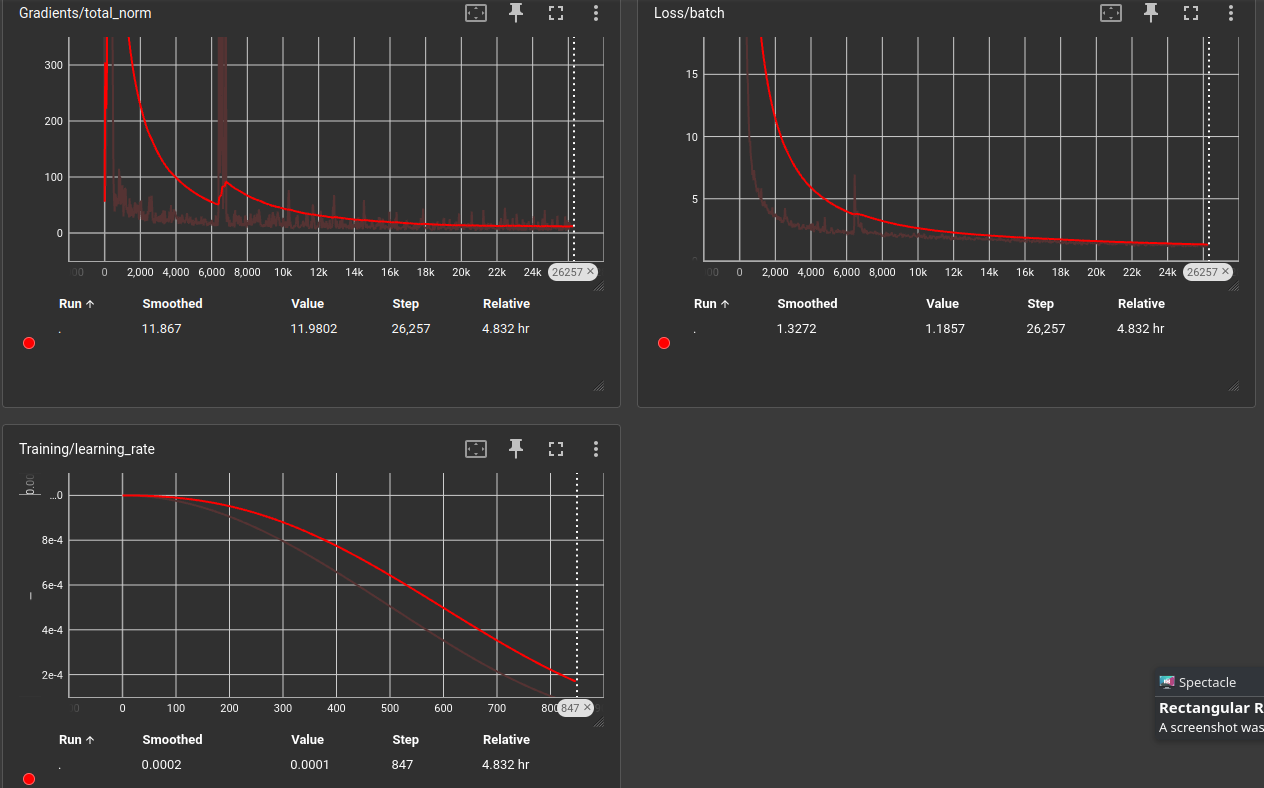Open the Spectacle screenshot notification
Viewport: 1264px width, 788px height.
1210,706
